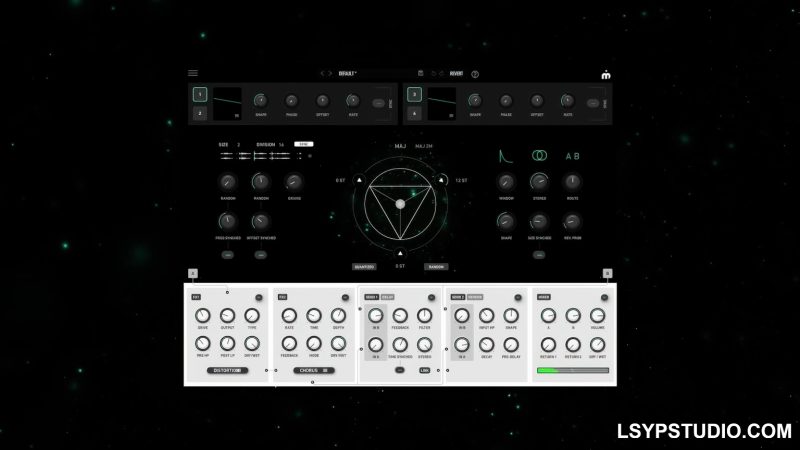This screenshot has height=450, width=800.
Task: Go to next preset arrow
Action: (x=330, y=73)
